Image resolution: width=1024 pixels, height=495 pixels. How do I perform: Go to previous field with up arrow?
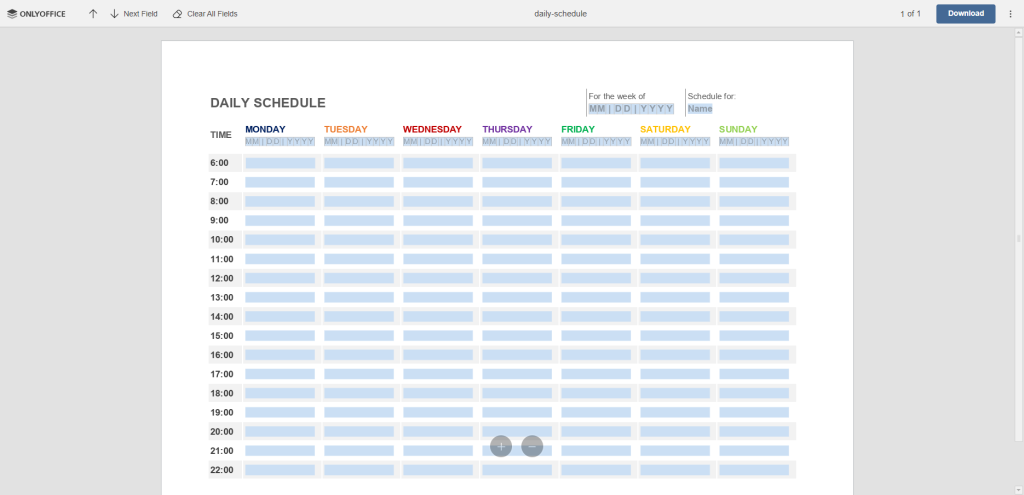click(x=93, y=14)
